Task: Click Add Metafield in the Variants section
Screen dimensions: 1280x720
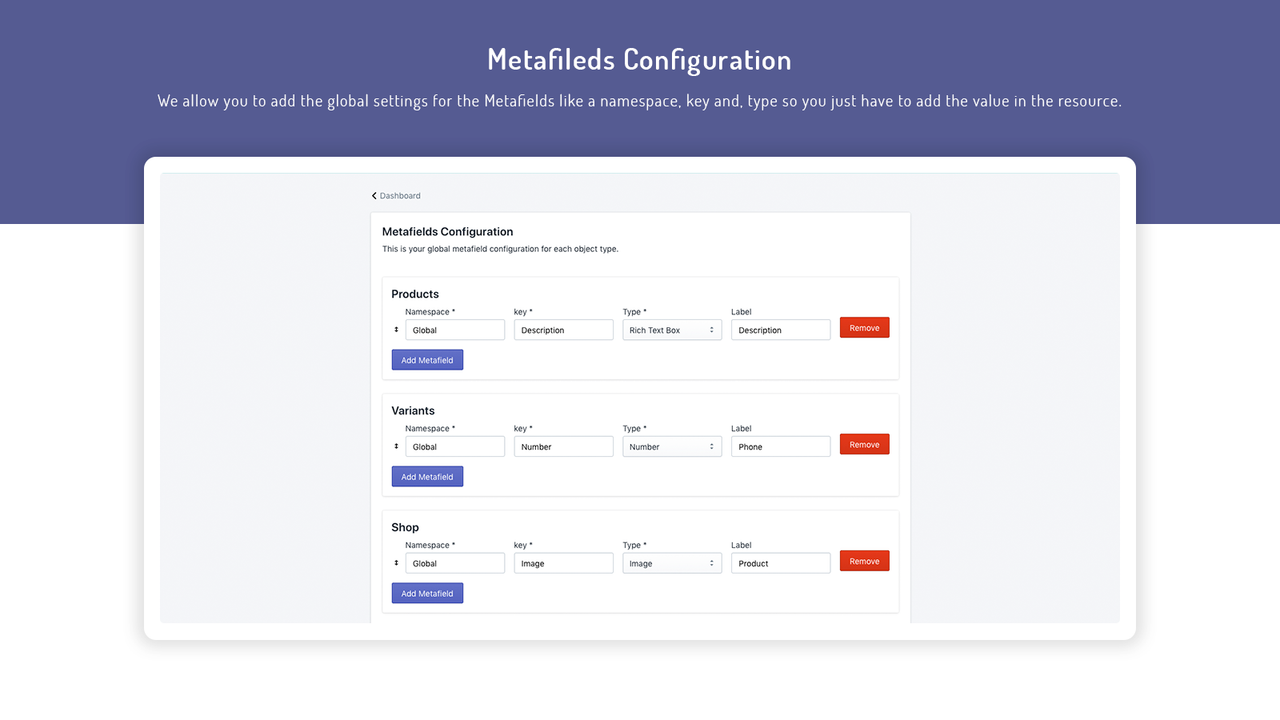Action: (427, 476)
